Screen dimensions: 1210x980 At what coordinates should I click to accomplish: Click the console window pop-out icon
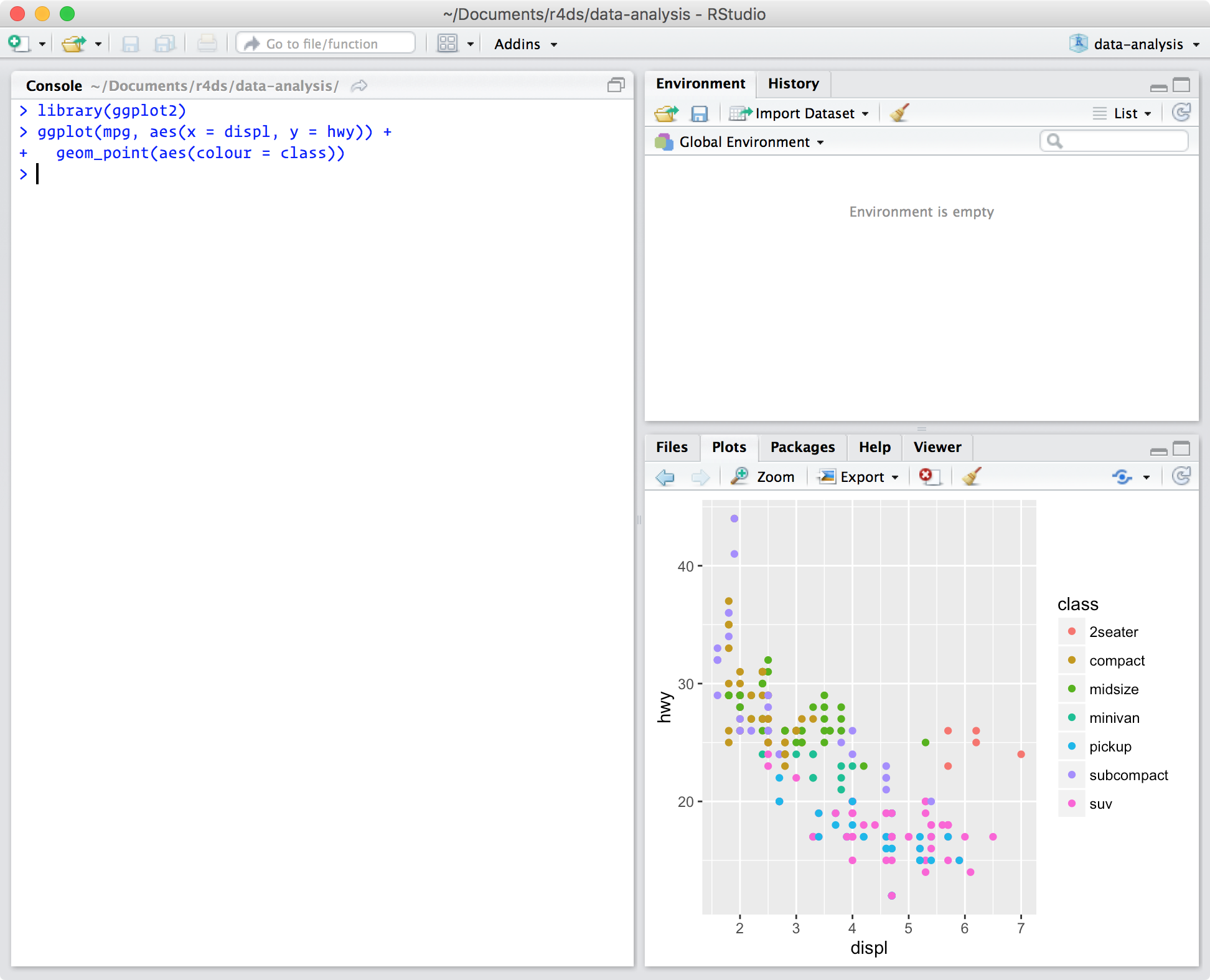(x=616, y=85)
